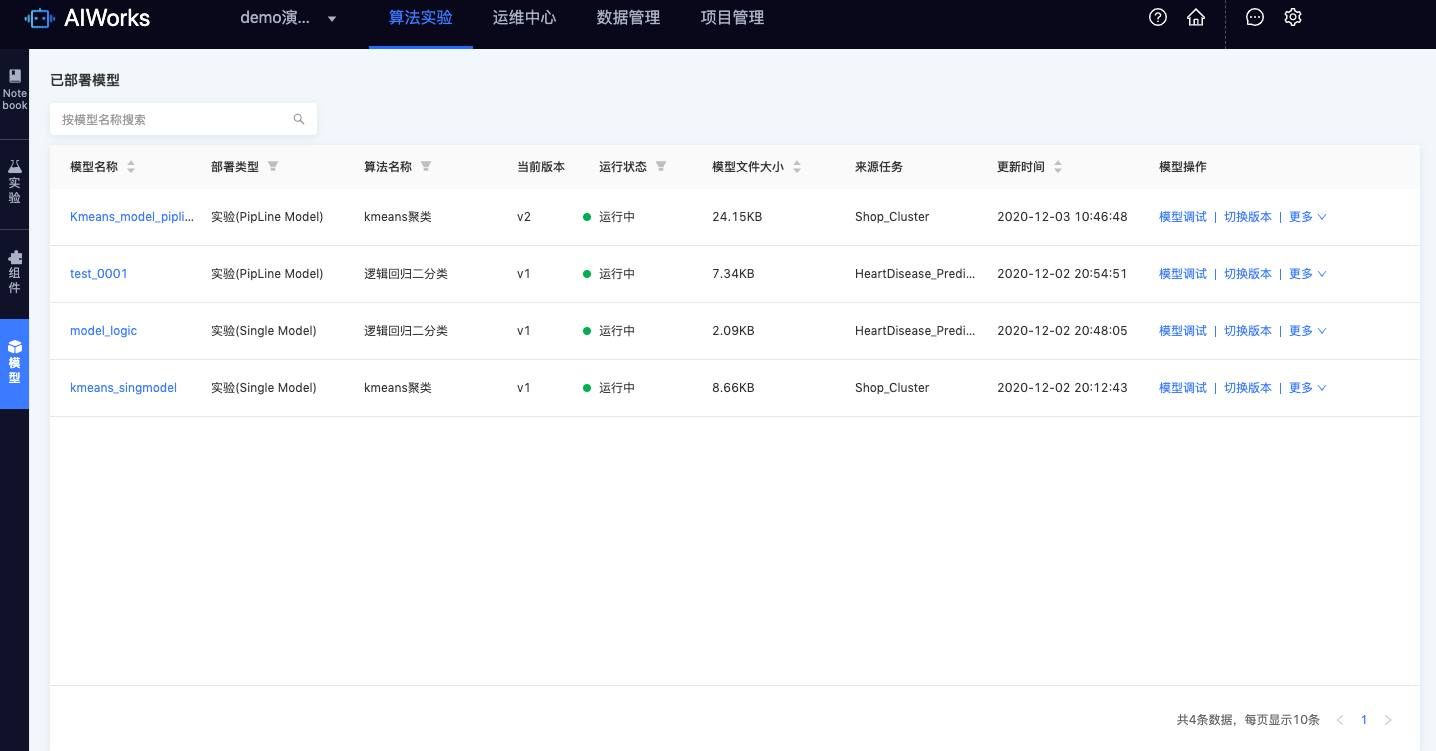
Task: Open settings gear icon in header
Action: coord(1293,17)
